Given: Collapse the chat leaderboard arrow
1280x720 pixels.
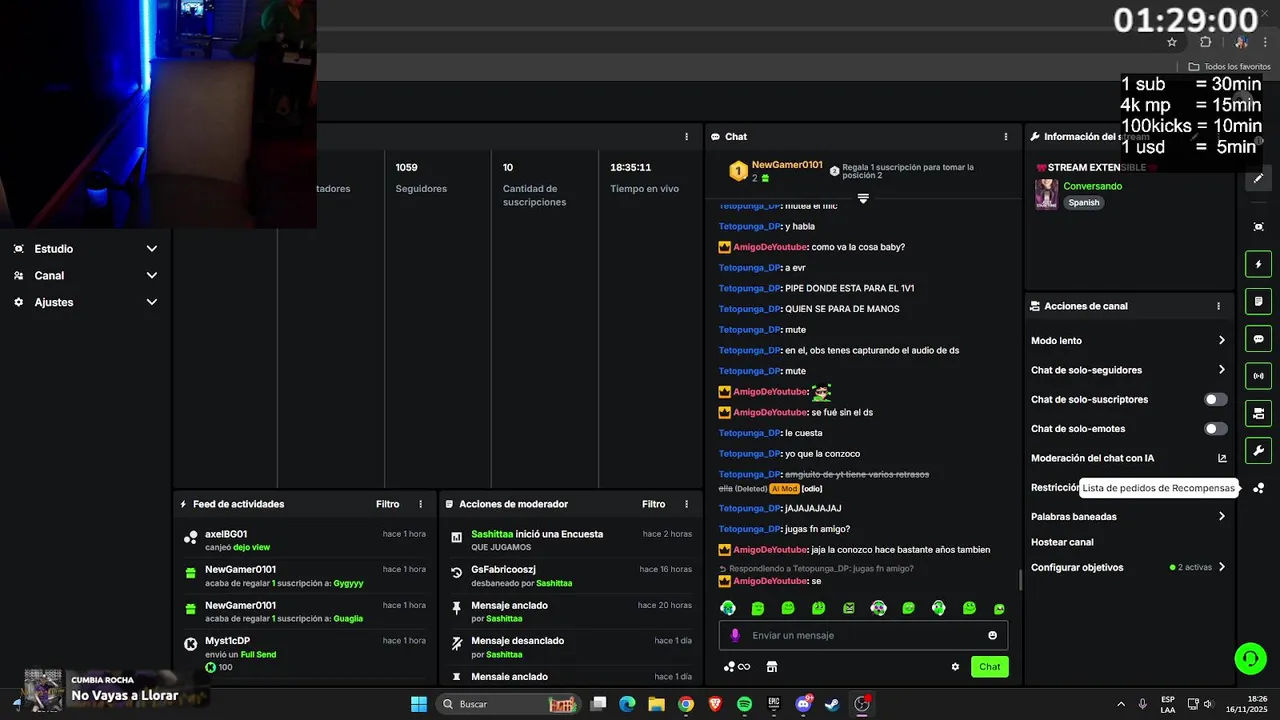Looking at the screenshot, I should click(863, 198).
